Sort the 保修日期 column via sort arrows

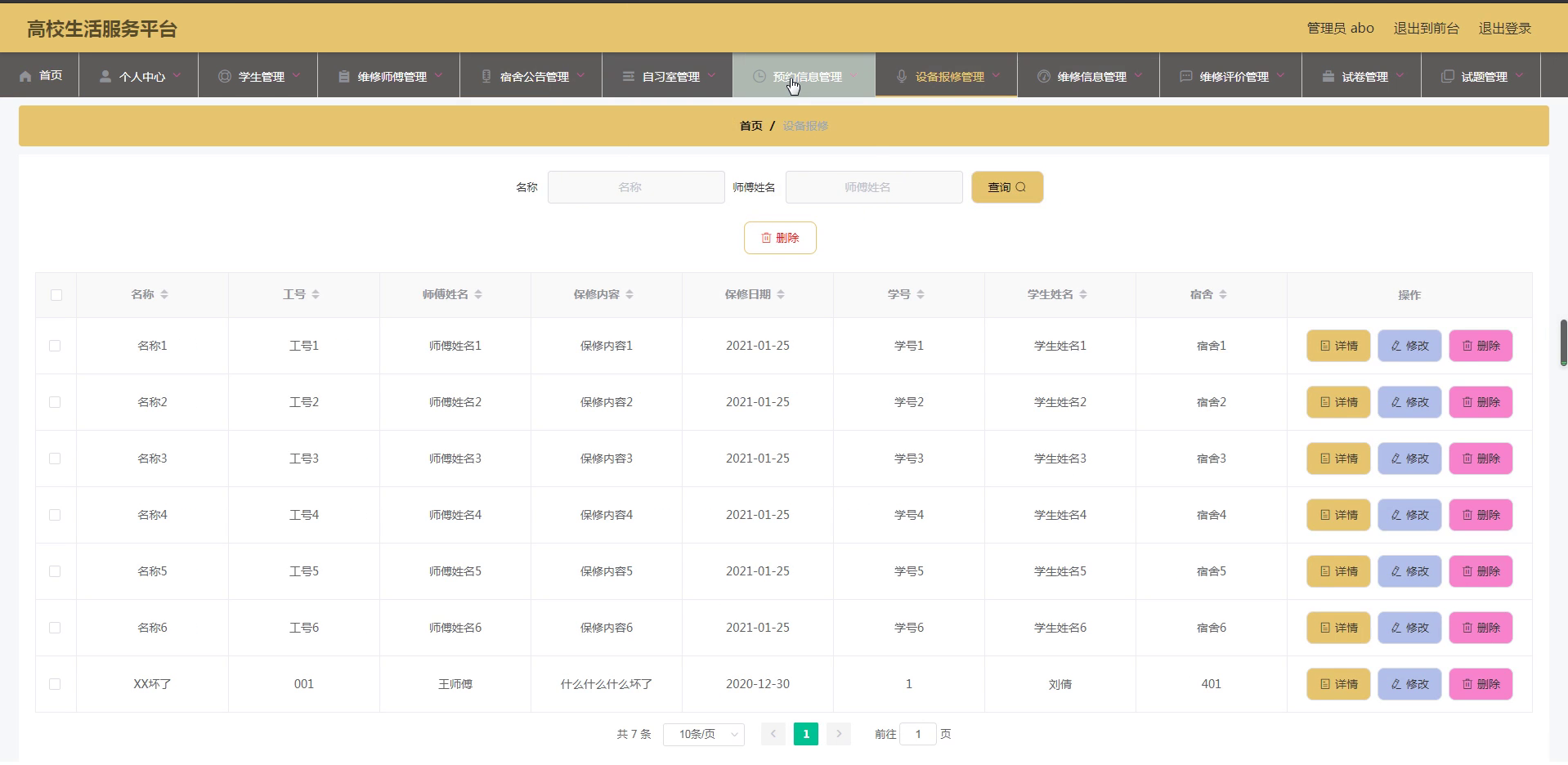pos(781,294)
